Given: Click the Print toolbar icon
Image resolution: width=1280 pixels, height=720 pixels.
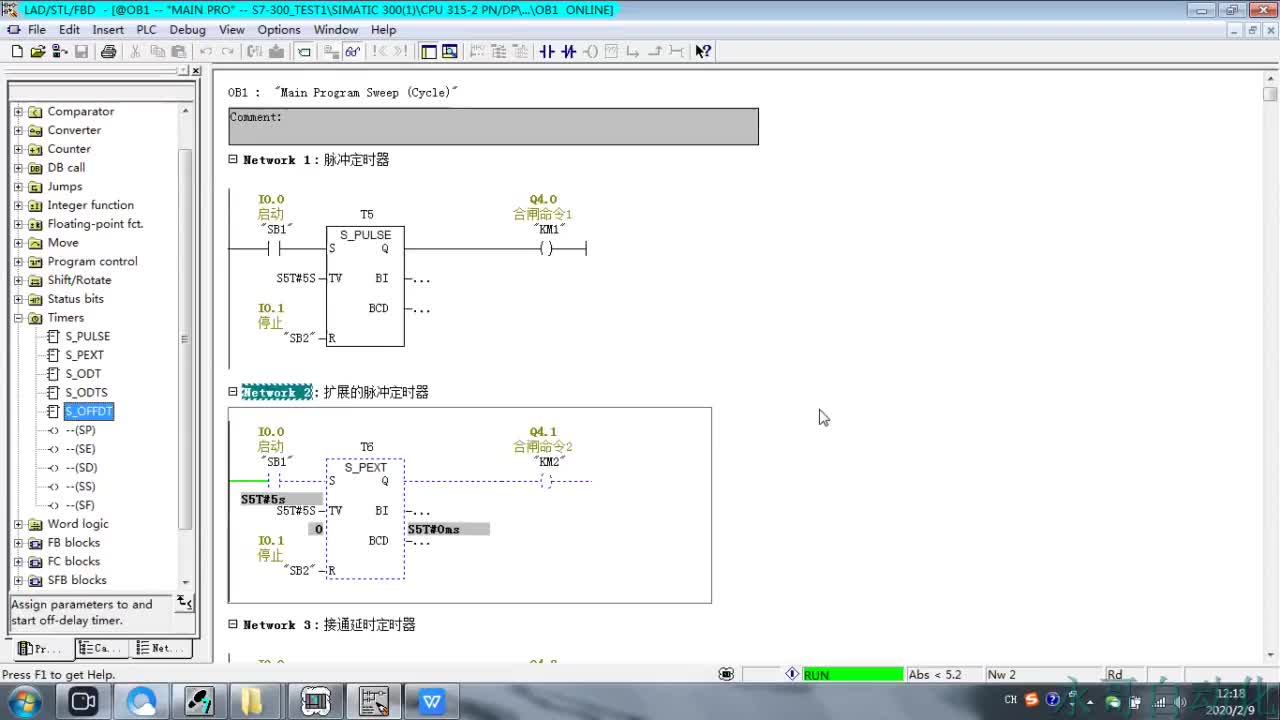Looking at the screenshot, I should point(108,51).
